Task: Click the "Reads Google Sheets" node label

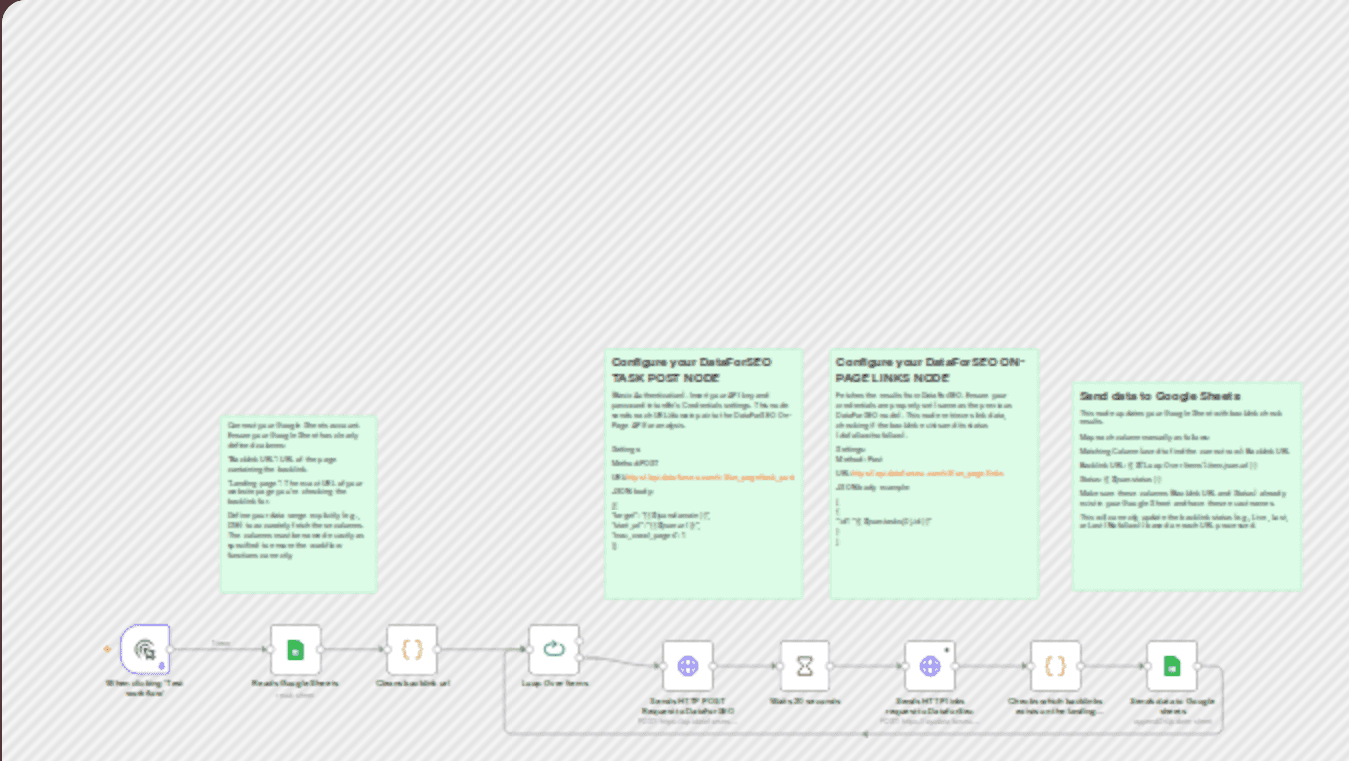Action: [295, 684]
